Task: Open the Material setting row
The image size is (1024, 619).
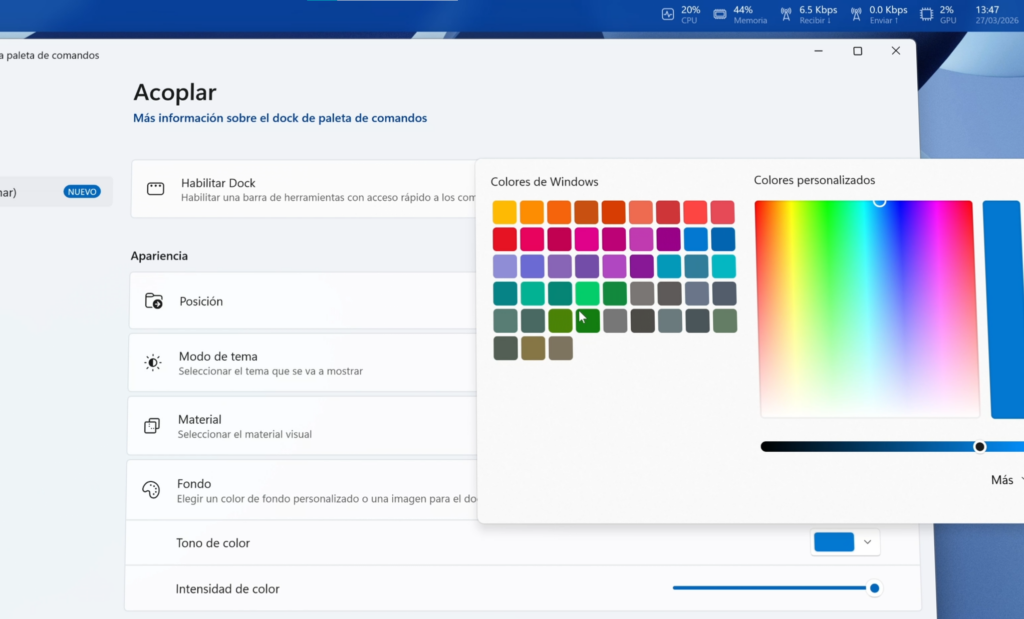Action: point(300,425)
